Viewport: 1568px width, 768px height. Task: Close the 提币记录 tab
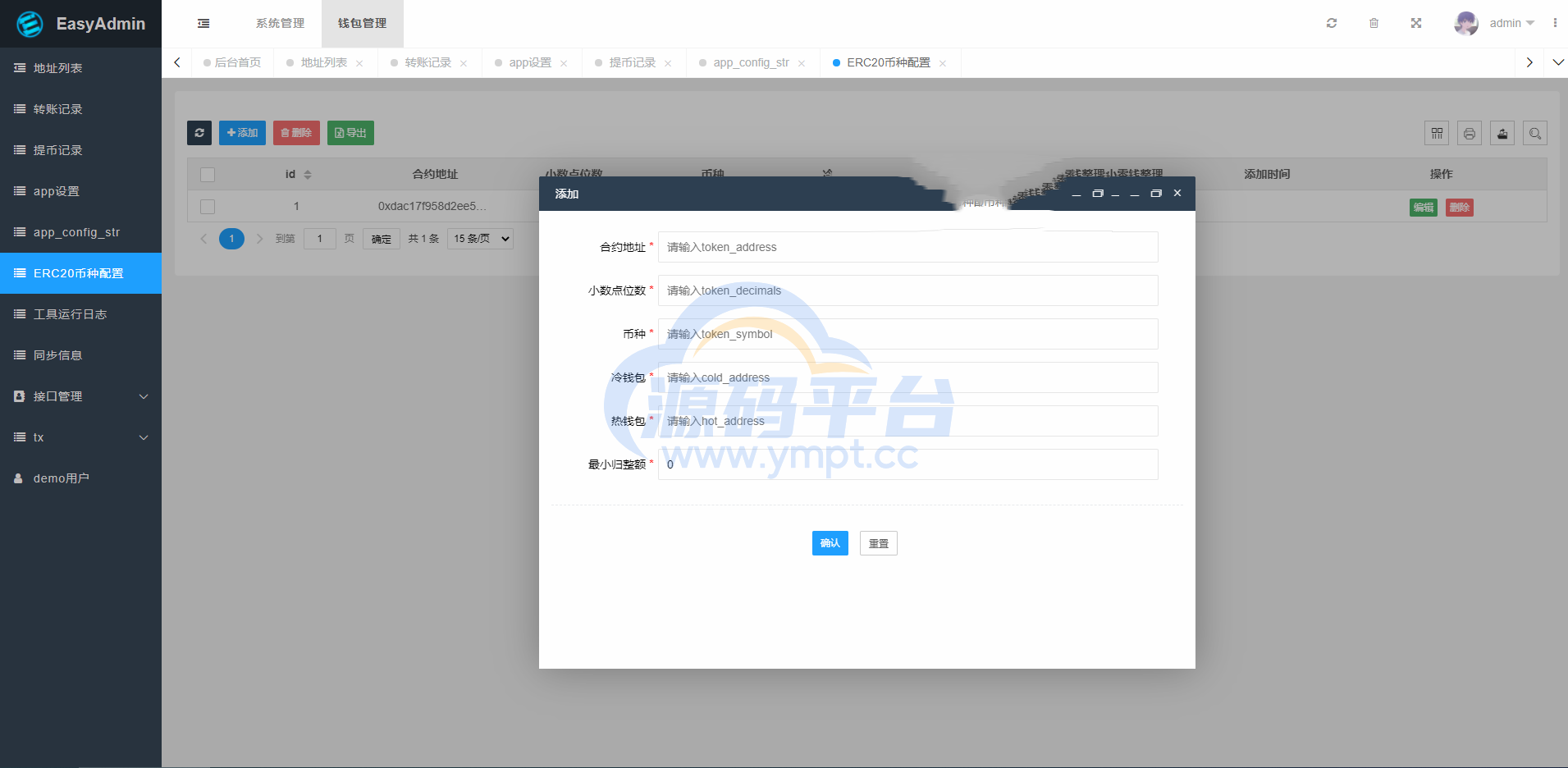pyautogui.click(x=668, y=63)
